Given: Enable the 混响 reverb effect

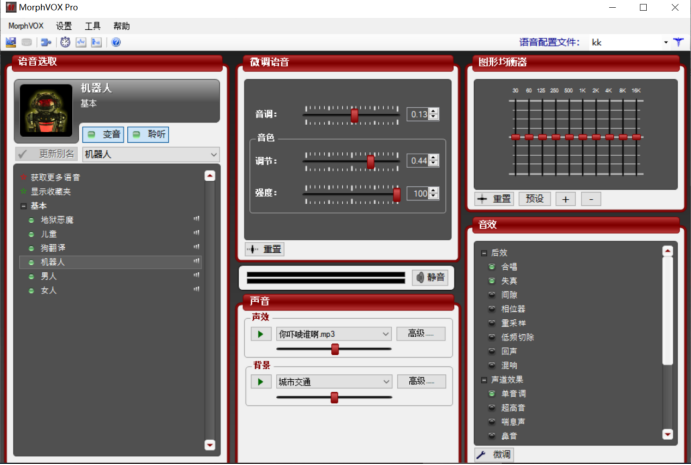Looking at the screenshot, I should click(x=492, y=365).
